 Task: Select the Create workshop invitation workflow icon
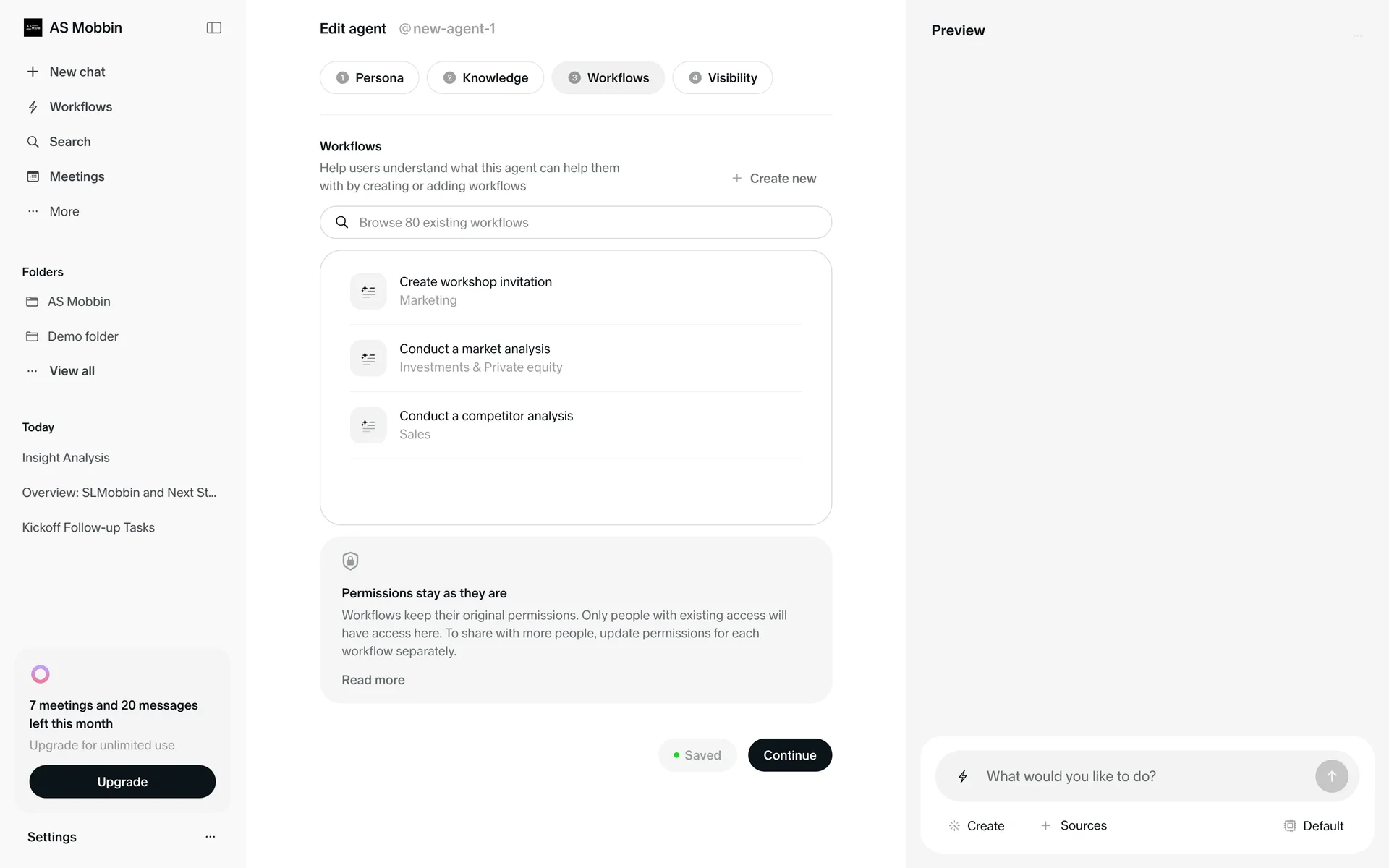tap(368, 291)
